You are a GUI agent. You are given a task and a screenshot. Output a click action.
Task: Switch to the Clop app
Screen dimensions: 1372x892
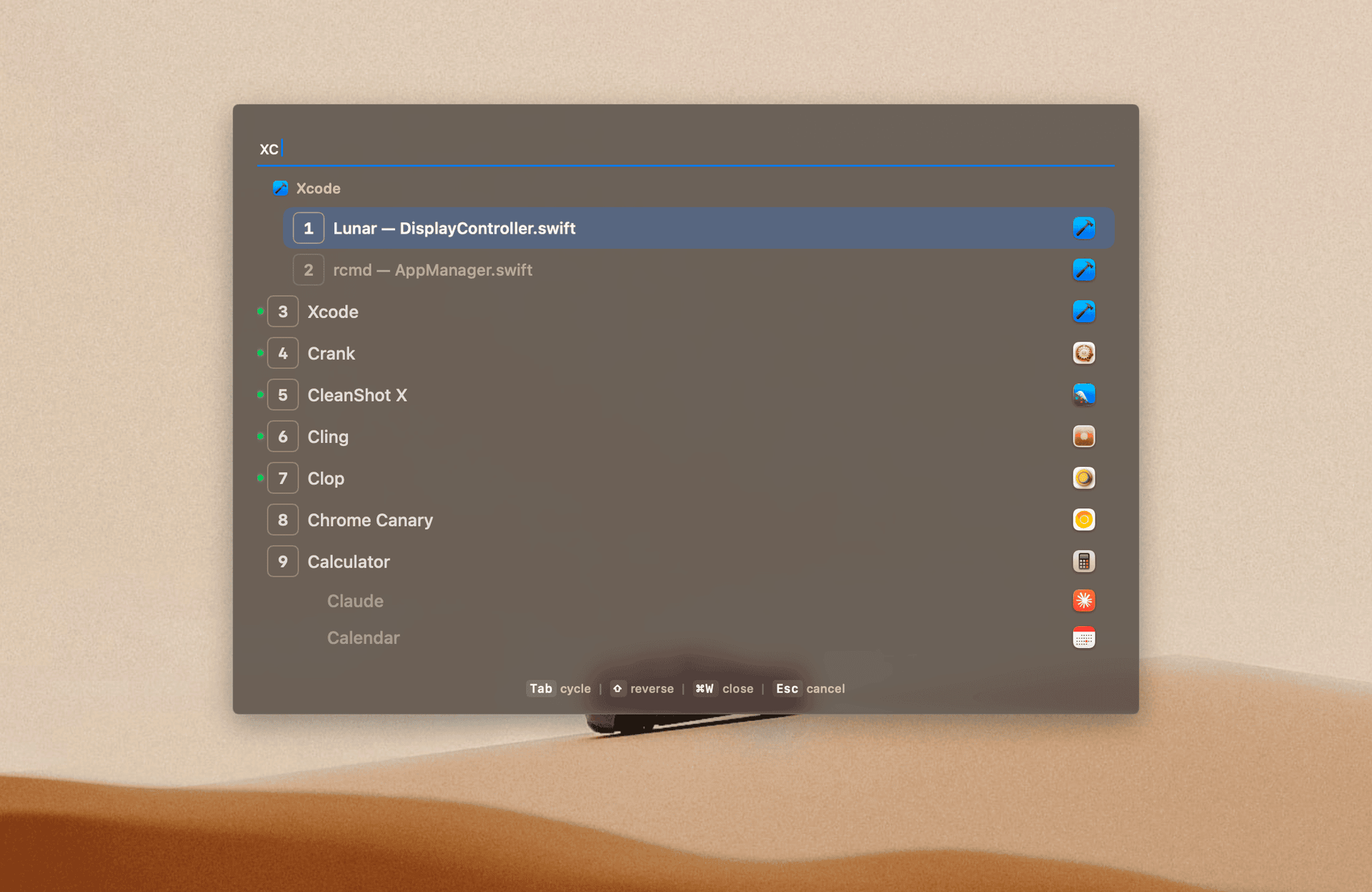[x=685, y=478]
